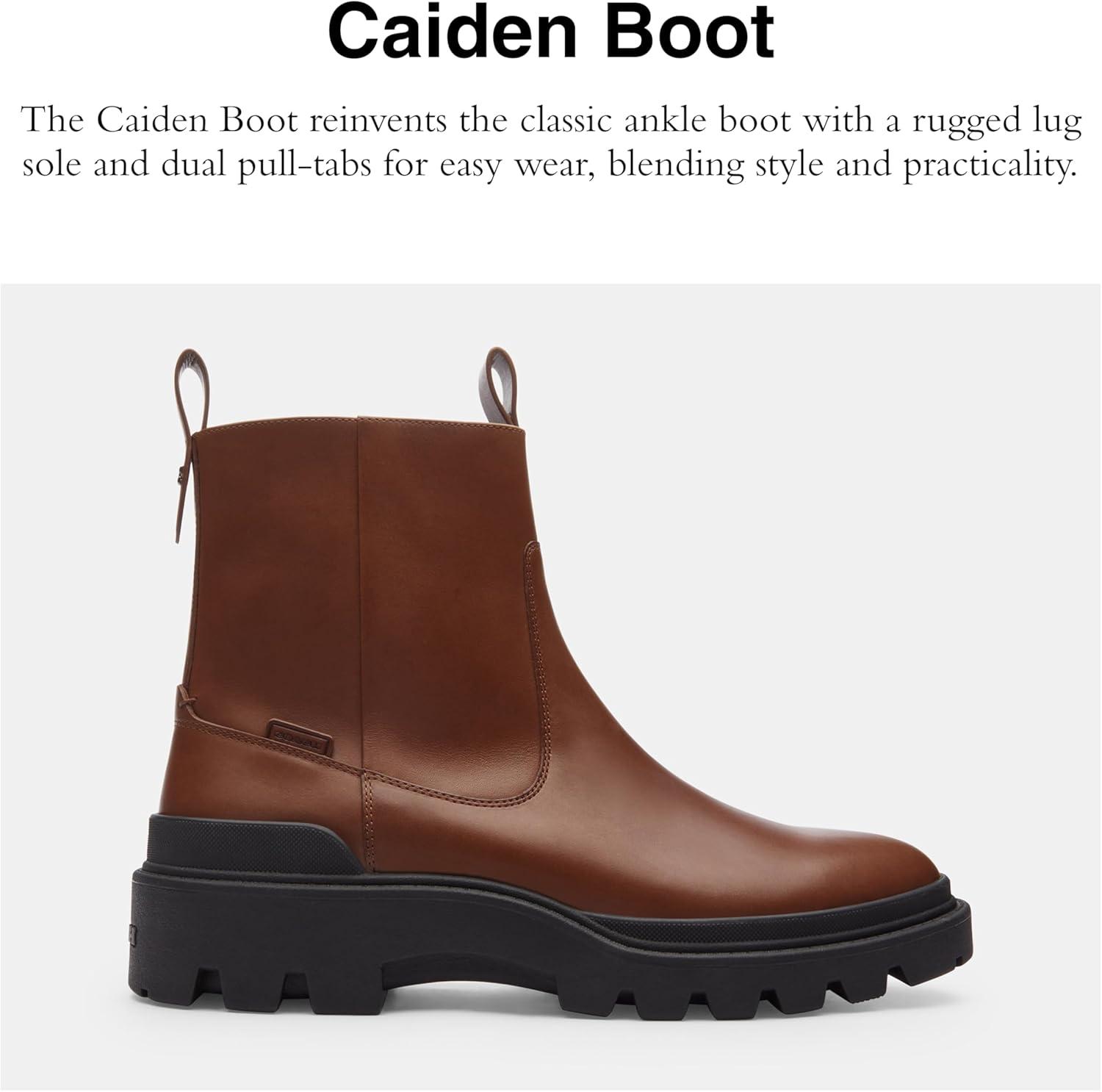Click the word "practicality" in description
This screenshot has height=1092, width=1102.
pyautogui.click(x=984, y=164)
